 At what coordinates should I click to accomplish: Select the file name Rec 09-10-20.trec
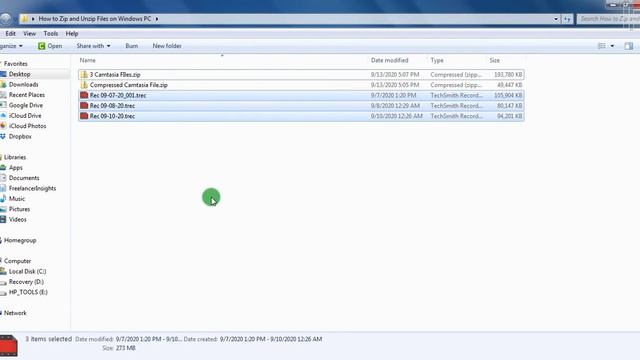[112, 116]
